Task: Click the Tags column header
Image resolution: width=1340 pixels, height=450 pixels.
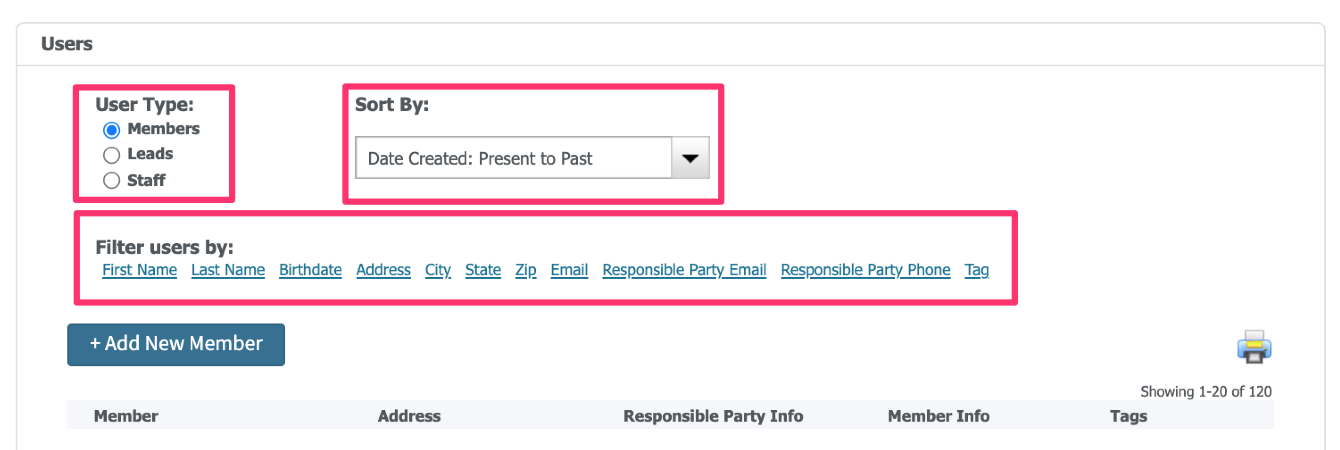Action: pyautogui.click(x=1128, y=416)
